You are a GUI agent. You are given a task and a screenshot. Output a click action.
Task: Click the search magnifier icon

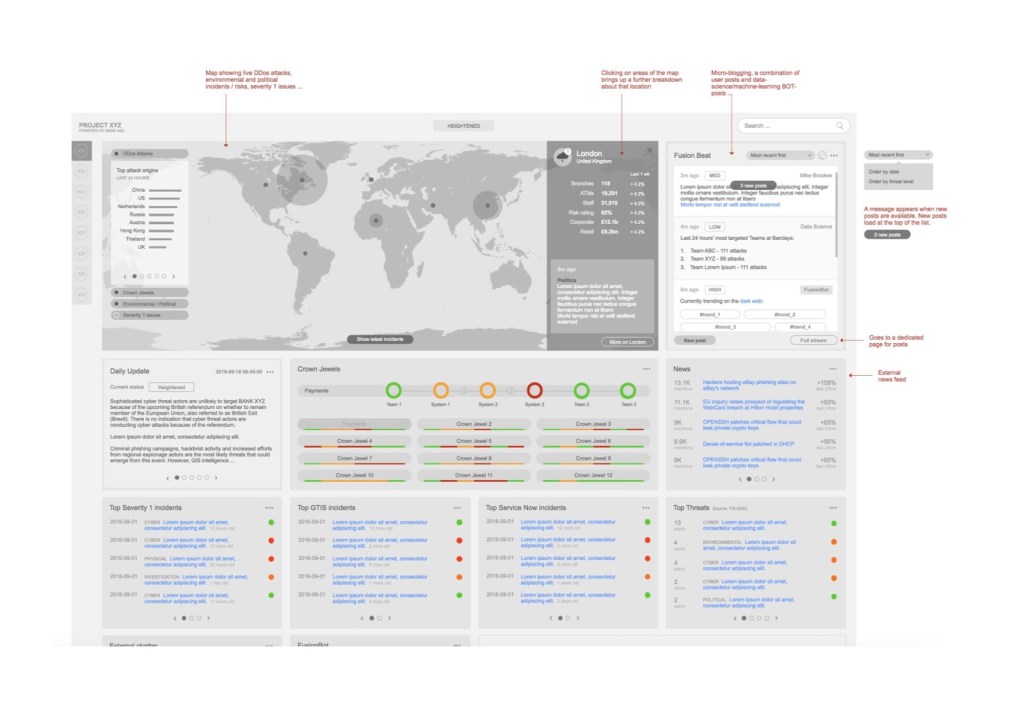839,126
